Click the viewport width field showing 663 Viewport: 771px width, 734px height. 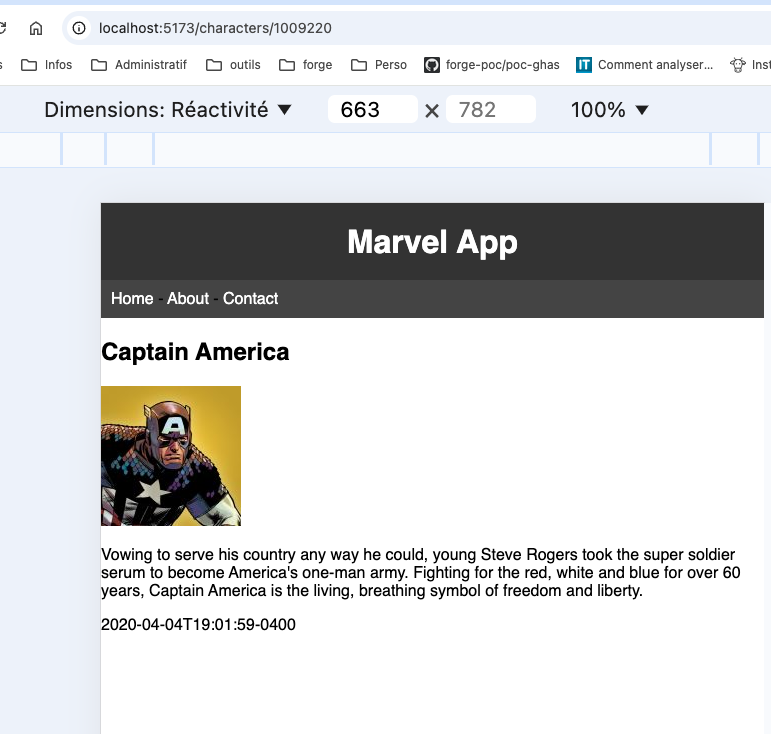click(371, 110)
